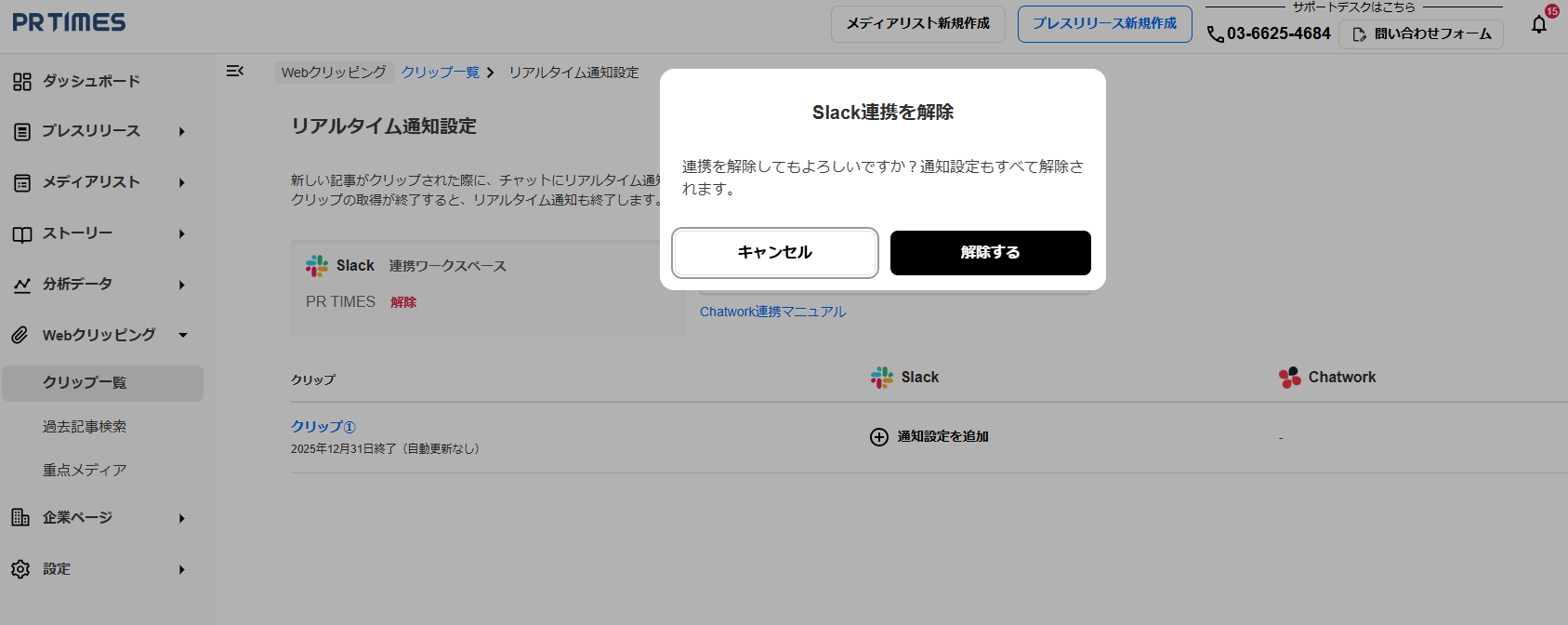
Task: Open the notification bell icon
Action: coord(1539,24)
